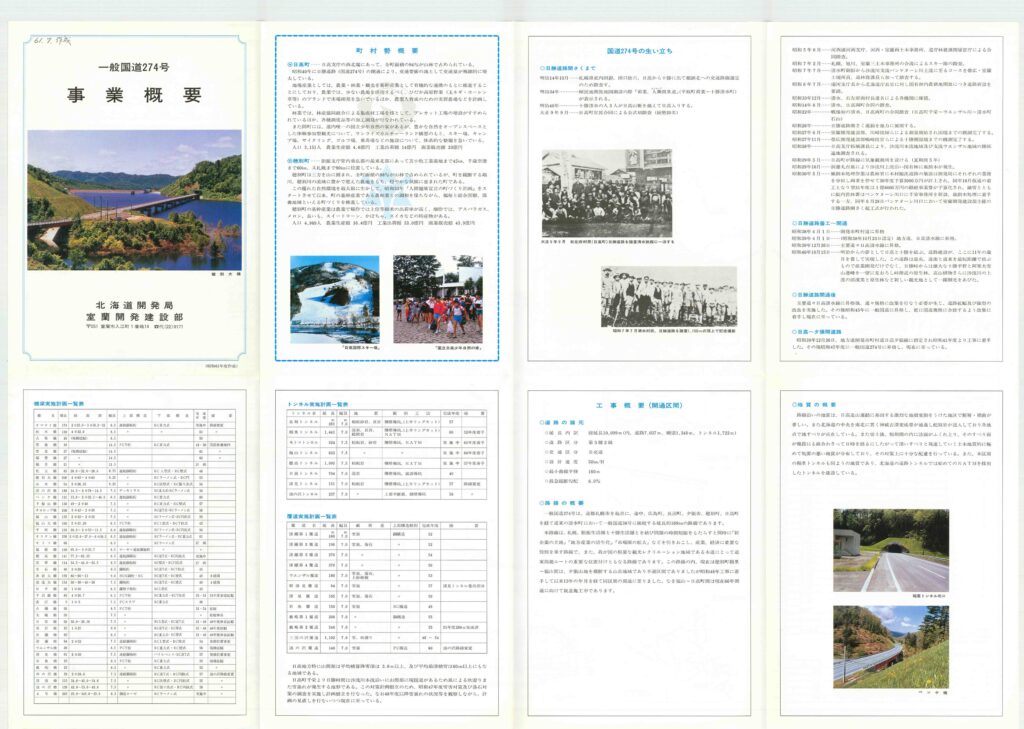Click the title 事業概要 on the cover
The image size is (1024, 729).
coord(133,97)
